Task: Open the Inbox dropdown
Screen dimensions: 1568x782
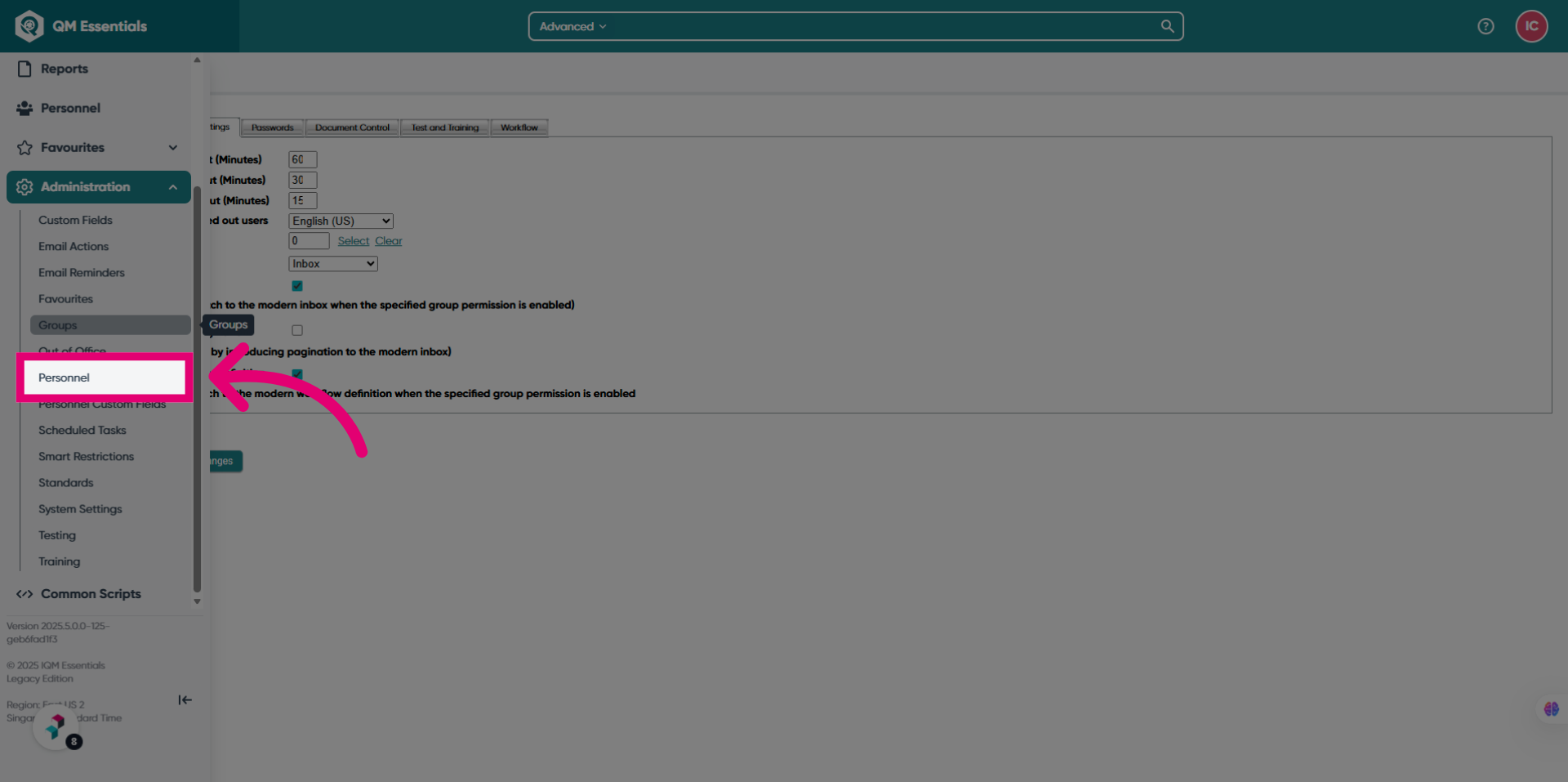Action: 332,264
